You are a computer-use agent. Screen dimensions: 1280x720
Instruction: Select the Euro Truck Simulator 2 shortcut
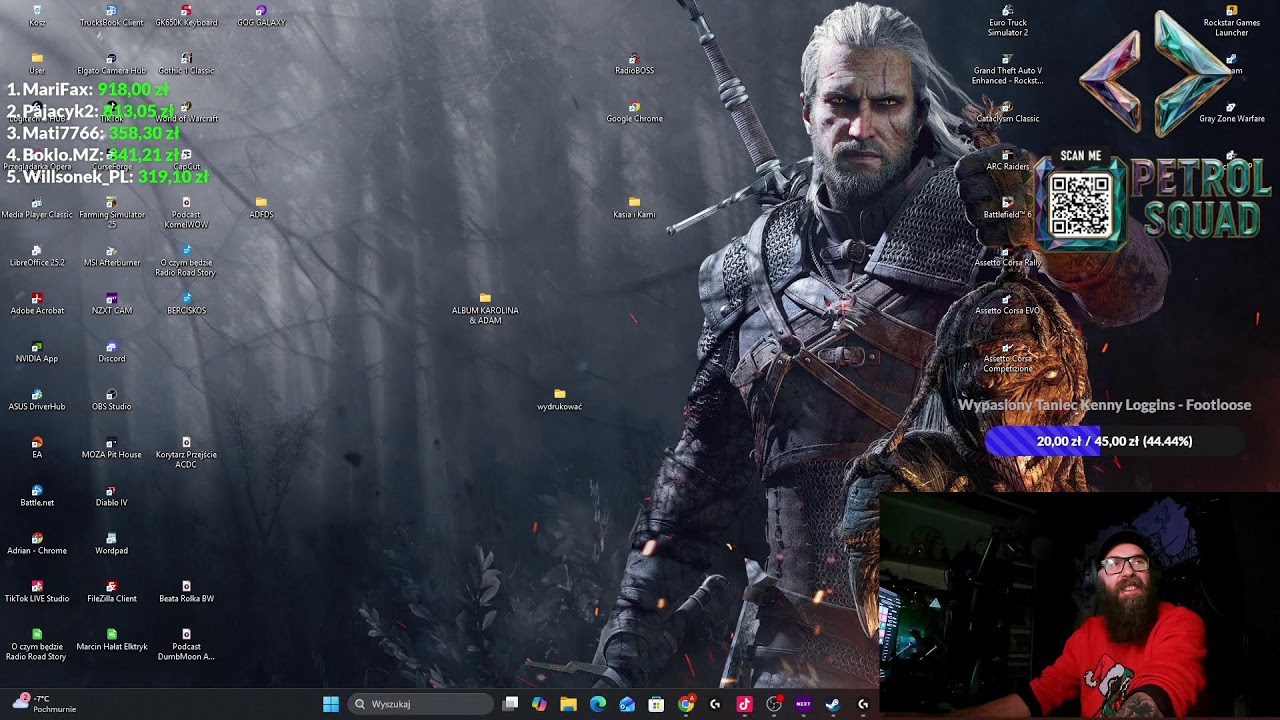pos(1007,20)
